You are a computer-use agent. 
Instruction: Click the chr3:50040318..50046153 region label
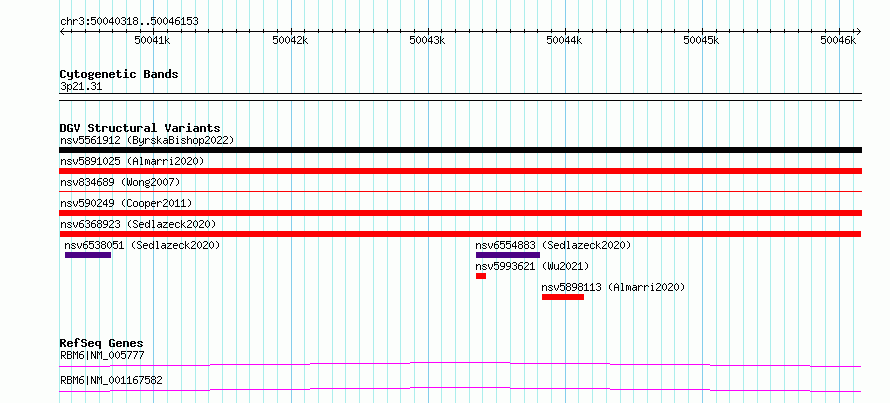[x=129, y=22]
